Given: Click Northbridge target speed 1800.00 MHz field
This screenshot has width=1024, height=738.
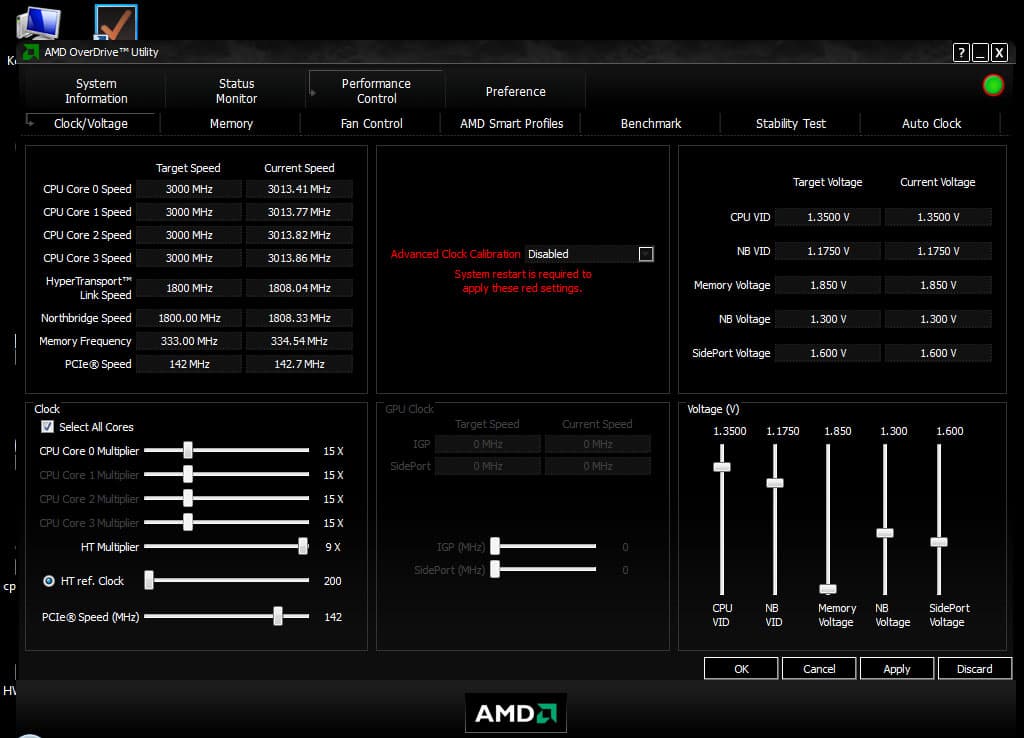Looking at the screenshot, I should pos(189,318).
